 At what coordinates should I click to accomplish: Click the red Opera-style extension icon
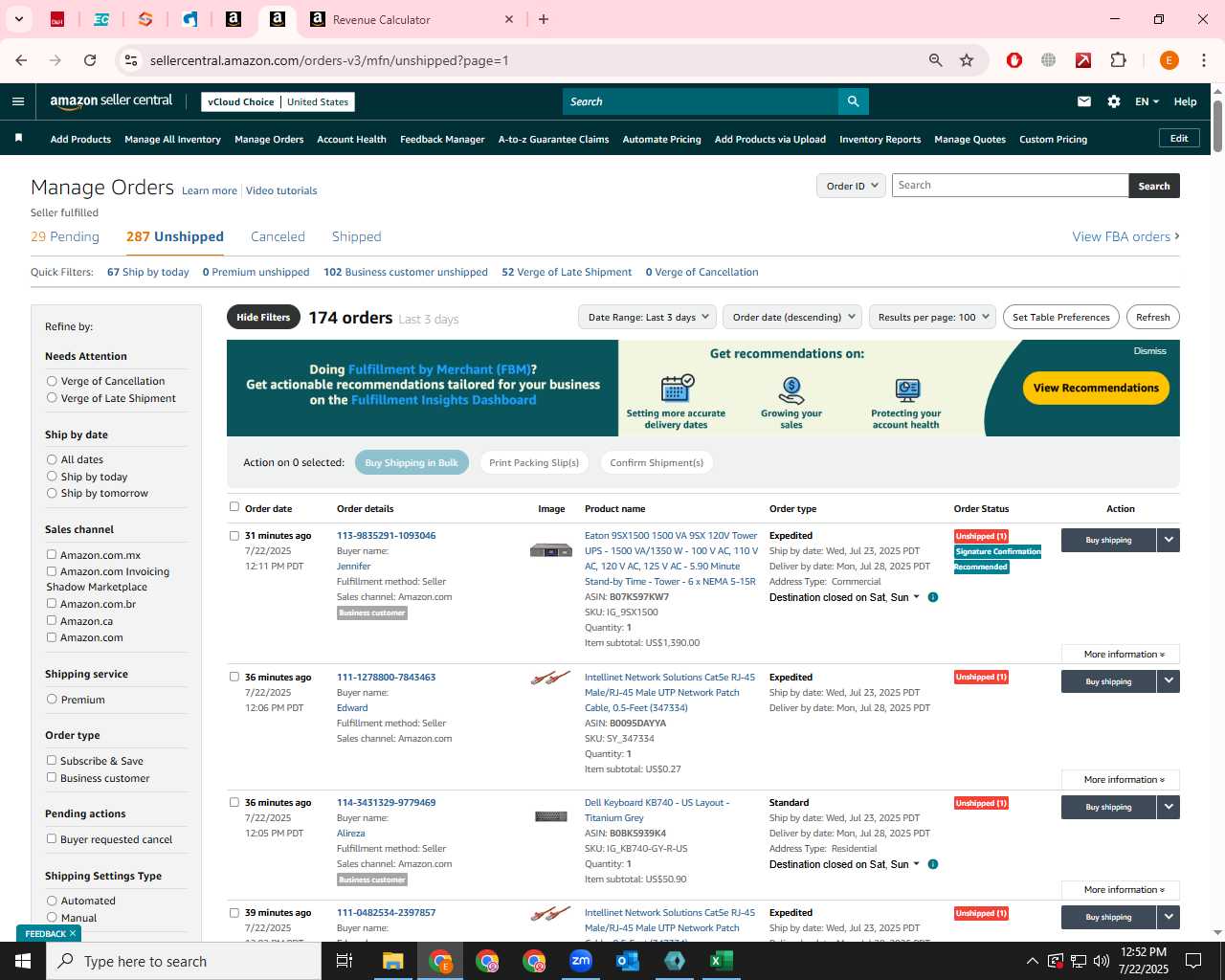click(x=1014, y=60)
